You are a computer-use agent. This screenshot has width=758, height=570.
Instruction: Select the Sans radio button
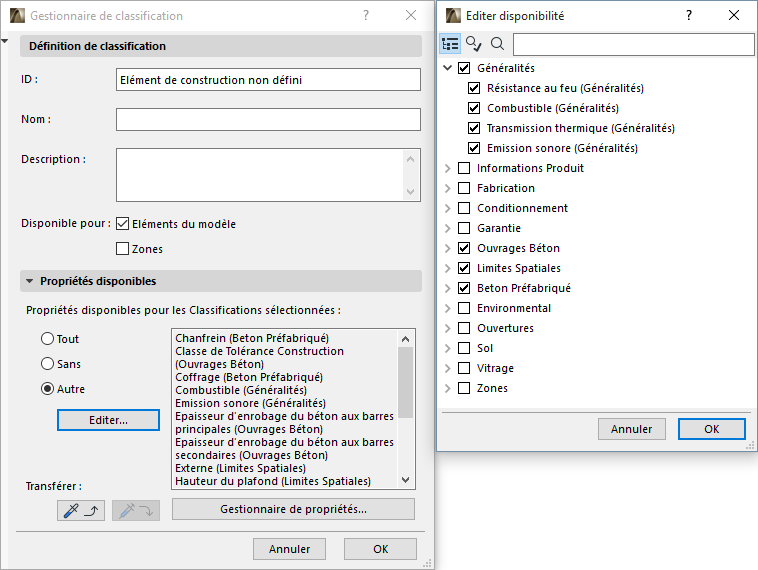[47, 364]
